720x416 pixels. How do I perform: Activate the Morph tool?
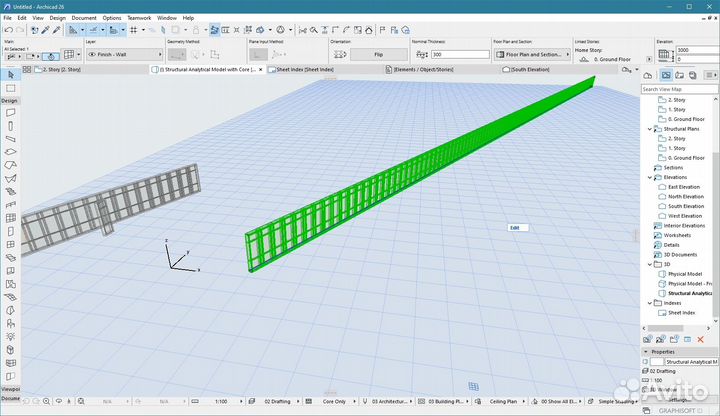pos(11,349)
